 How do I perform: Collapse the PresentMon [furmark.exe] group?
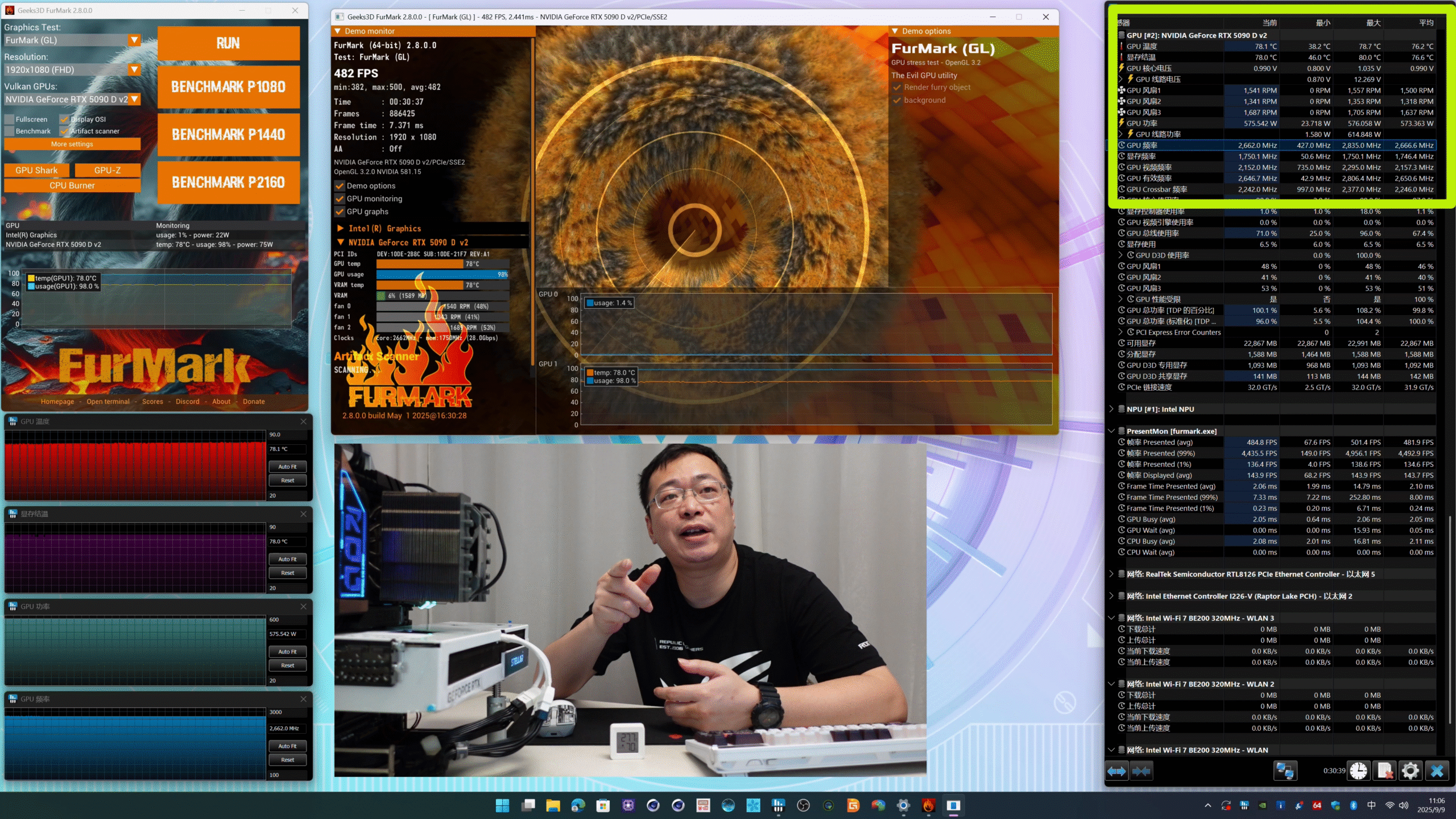[1112, 431]
